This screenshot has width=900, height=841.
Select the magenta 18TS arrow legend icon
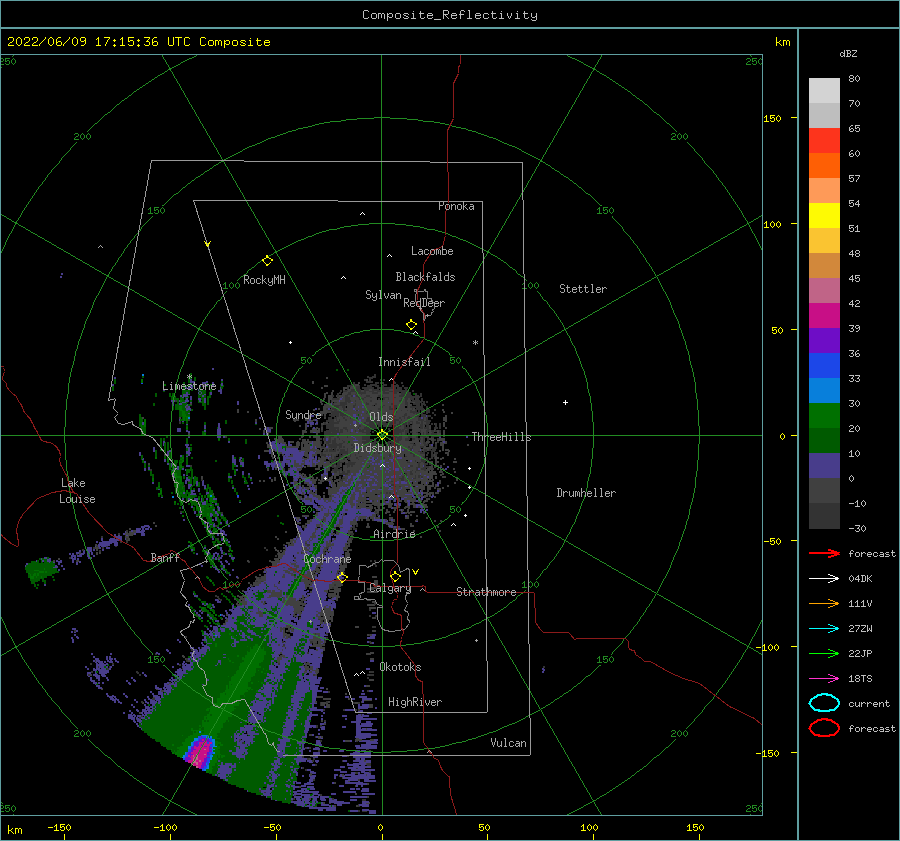[824, 679]
